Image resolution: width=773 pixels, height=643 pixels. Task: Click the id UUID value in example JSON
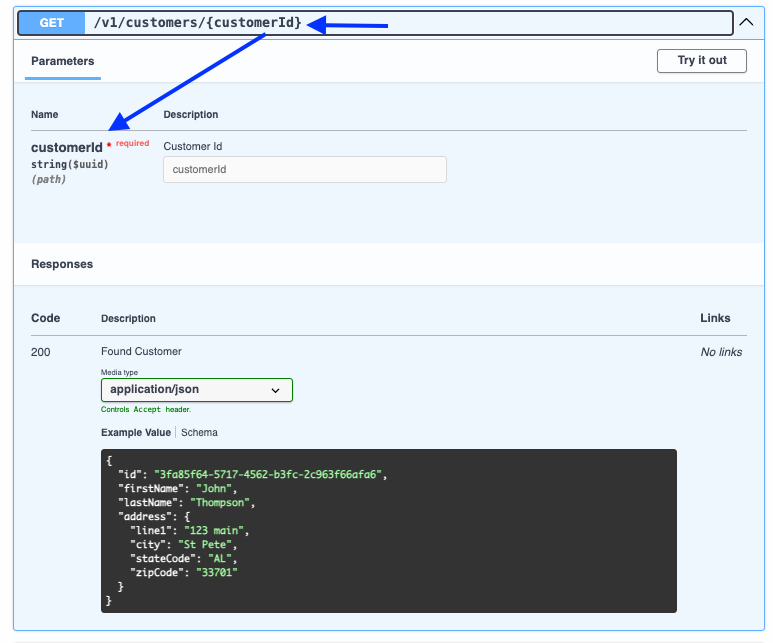269,474
